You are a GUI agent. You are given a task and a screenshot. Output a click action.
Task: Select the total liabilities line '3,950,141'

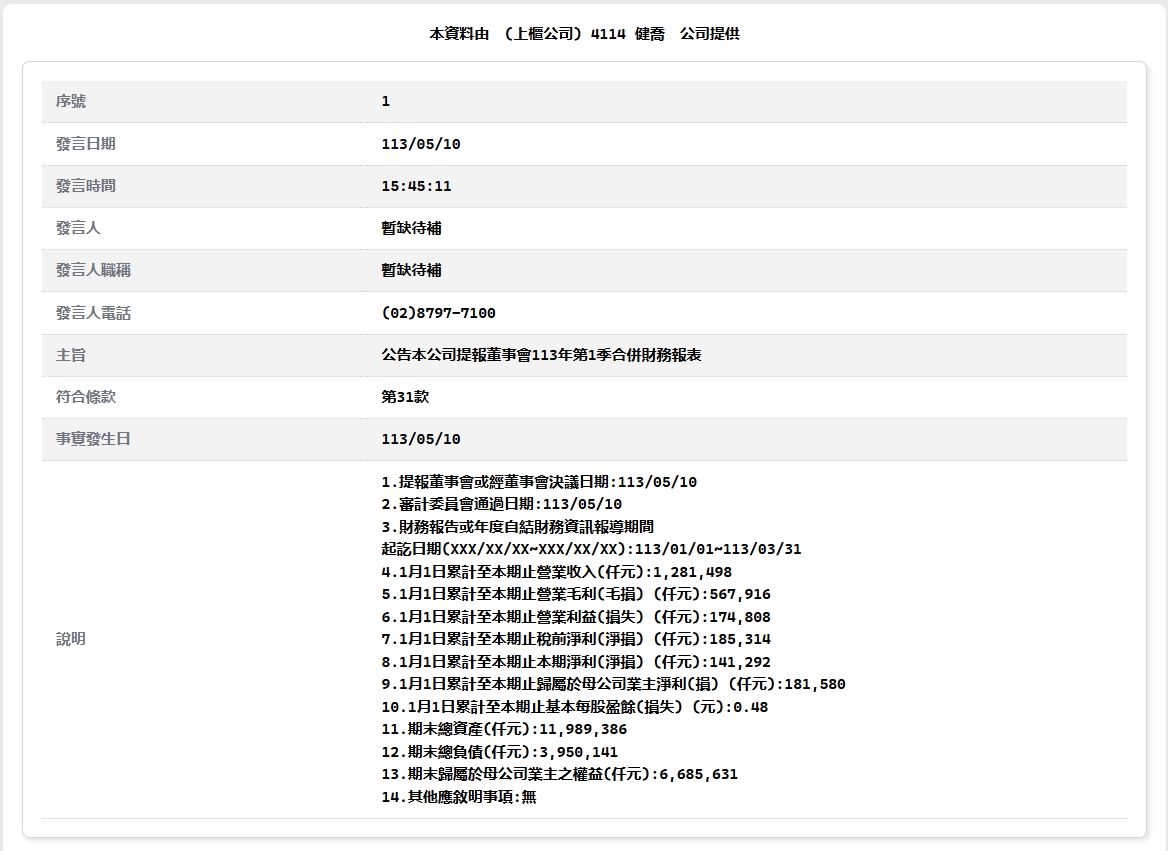tap(500, 752)
